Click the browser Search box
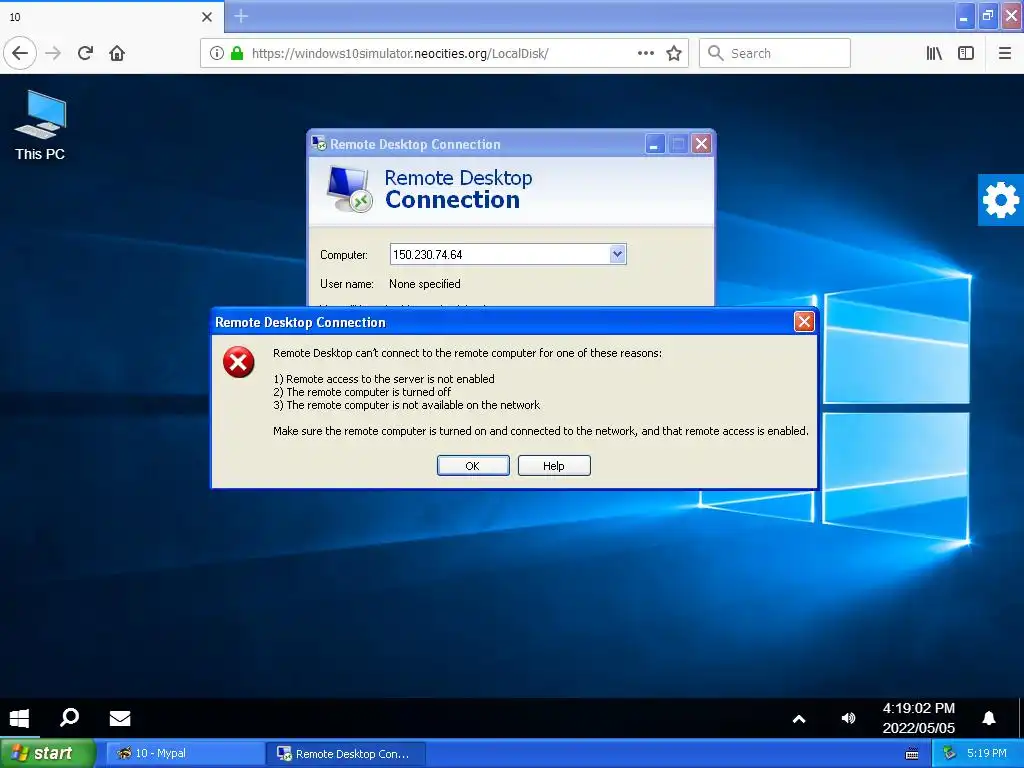The width and height of the screenshot is (1024, 768). 775,53
